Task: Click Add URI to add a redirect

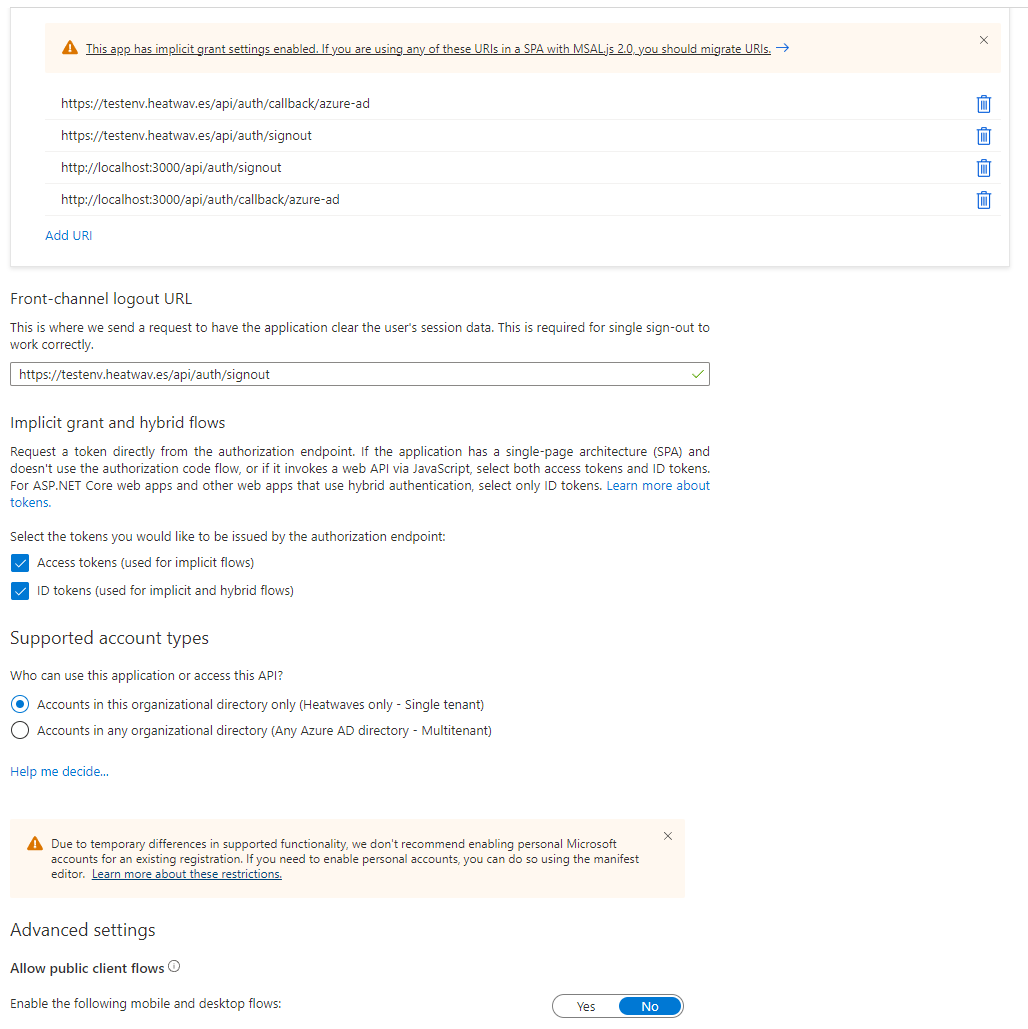Action: (x=68, y=235)
